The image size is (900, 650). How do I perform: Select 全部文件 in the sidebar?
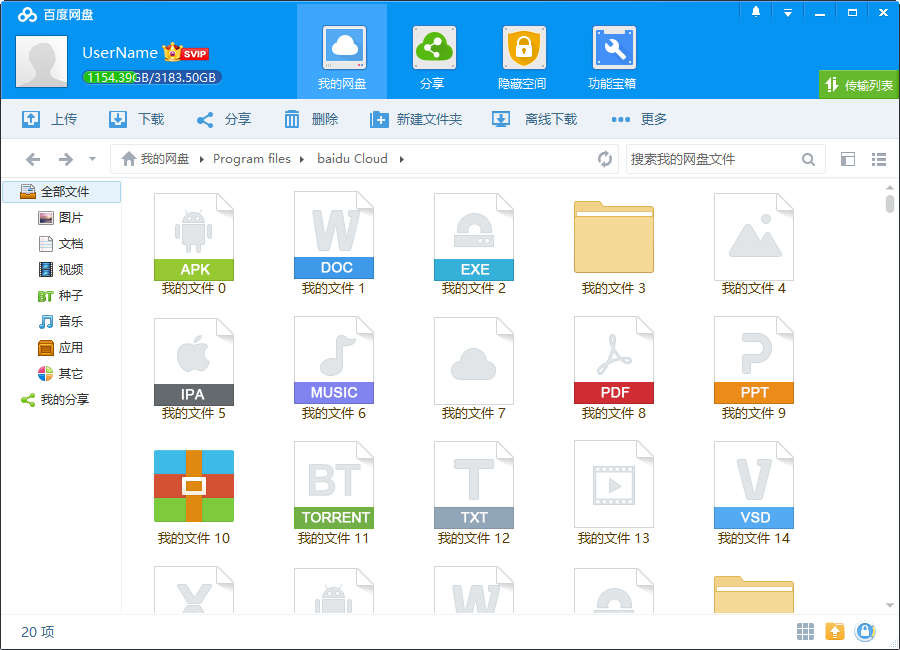point(62,191)
